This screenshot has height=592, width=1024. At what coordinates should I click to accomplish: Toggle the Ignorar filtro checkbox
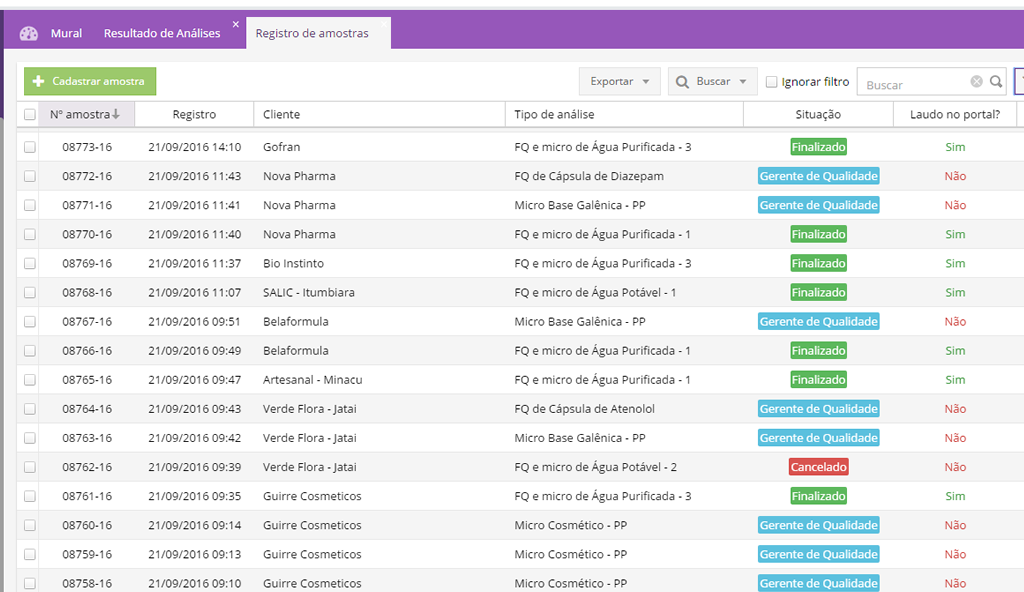(x=771, y=82)
